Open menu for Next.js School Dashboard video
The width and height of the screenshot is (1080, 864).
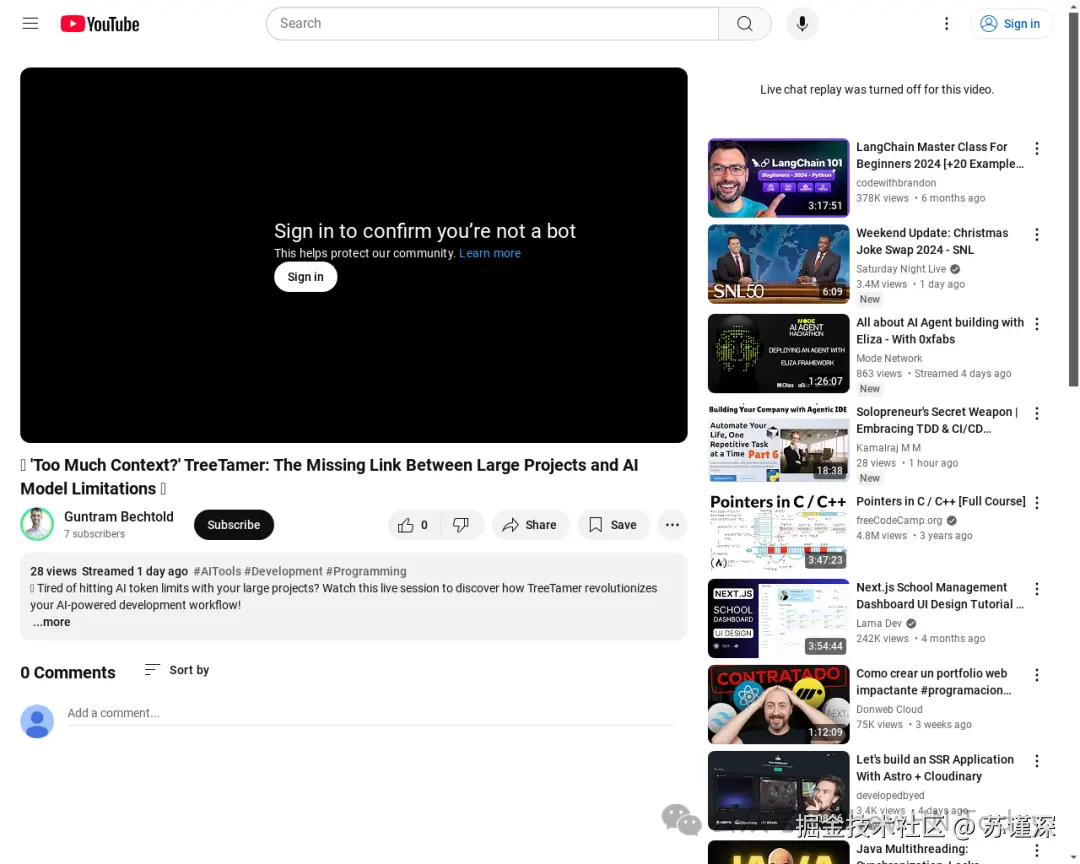click(x=1036, y=589)
